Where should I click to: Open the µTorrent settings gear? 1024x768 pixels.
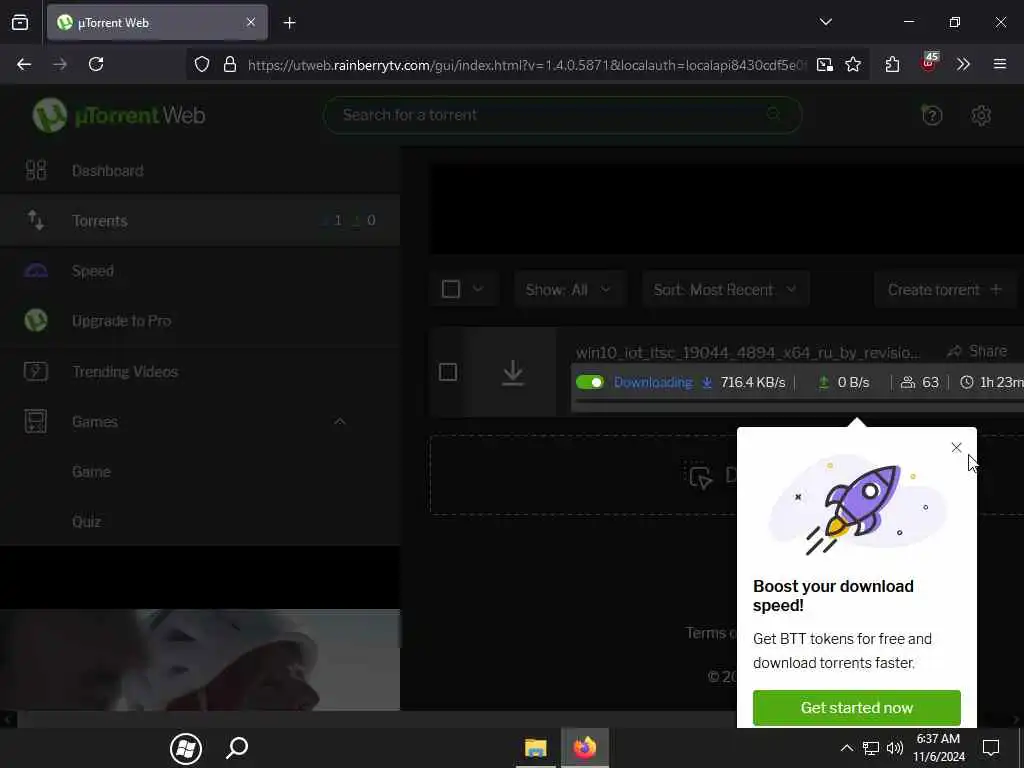981,116
